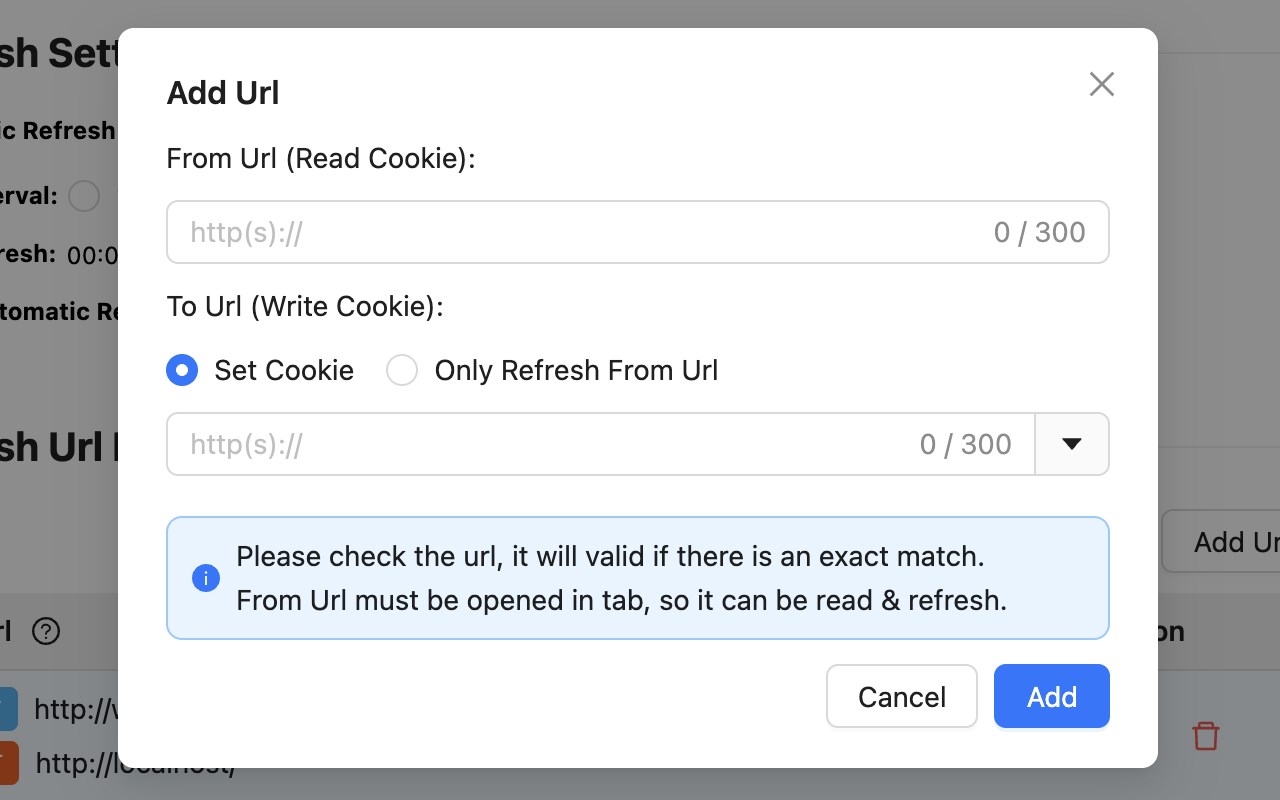The width and height of the screenshot is (1280, 800).
Task: Open the To Url dropdown arrow
Action: point(1072,444)
